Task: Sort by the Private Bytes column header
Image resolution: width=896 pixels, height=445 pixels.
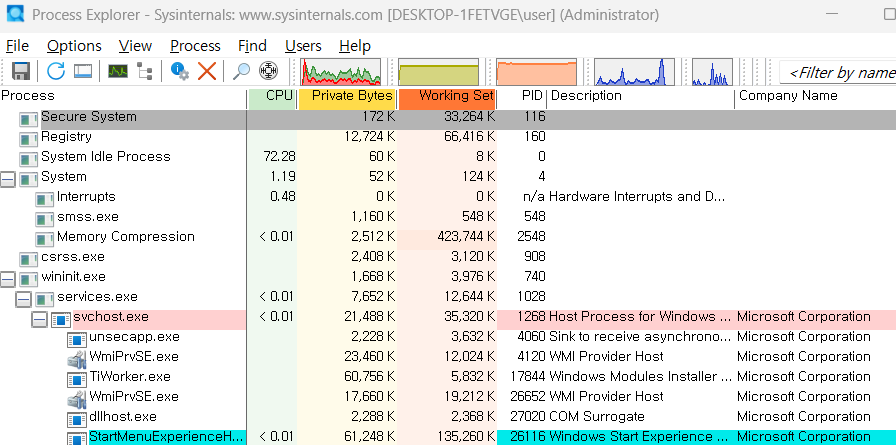Action: [347, 96]
